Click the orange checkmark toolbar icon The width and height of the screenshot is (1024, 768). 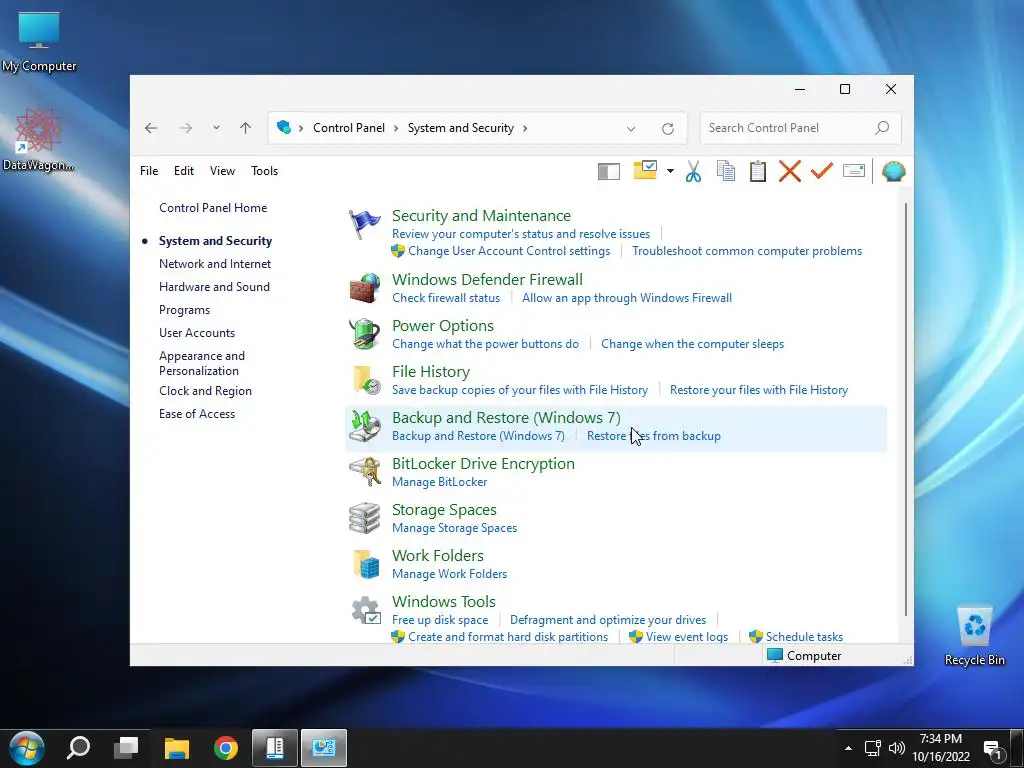822,170
